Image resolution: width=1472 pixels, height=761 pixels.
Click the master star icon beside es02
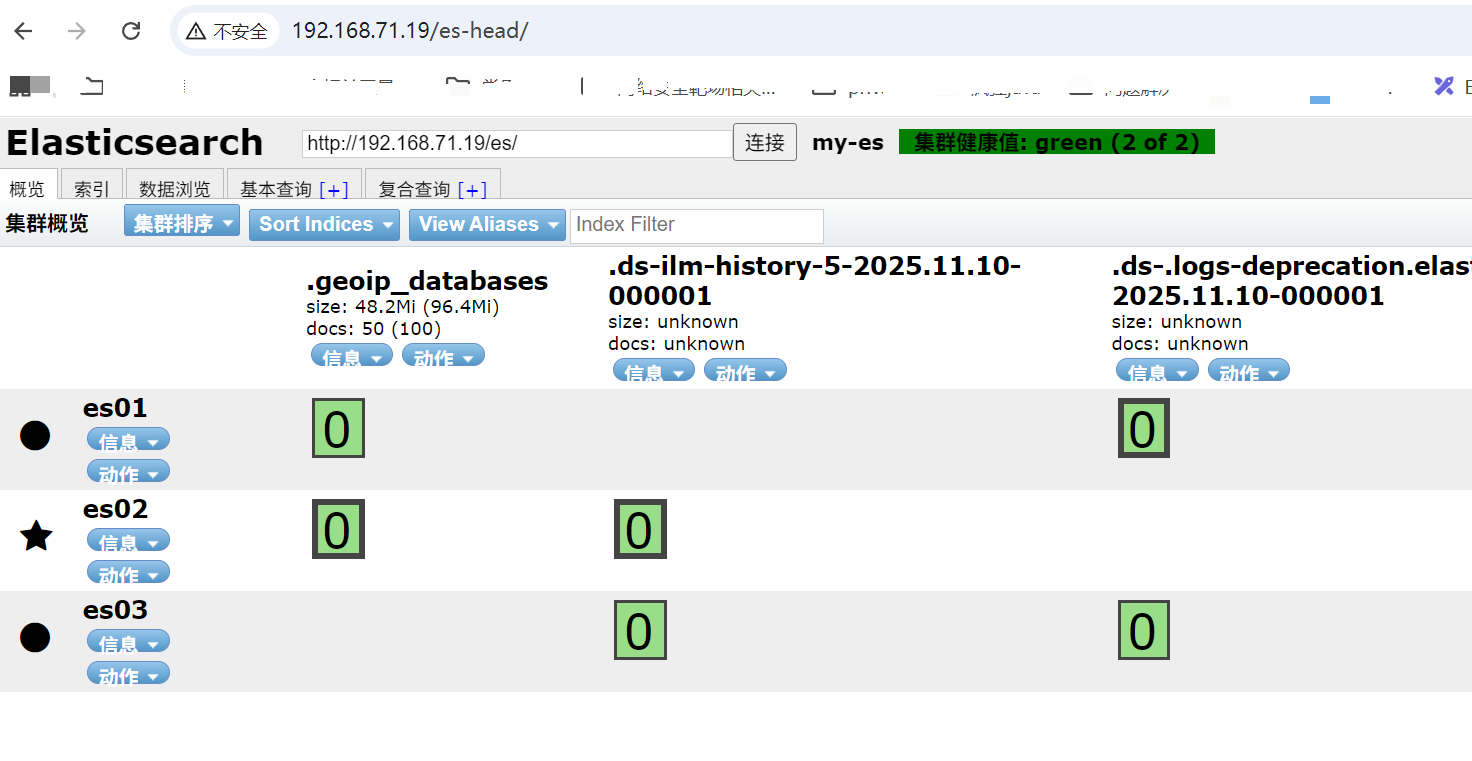tap(36, 536)
